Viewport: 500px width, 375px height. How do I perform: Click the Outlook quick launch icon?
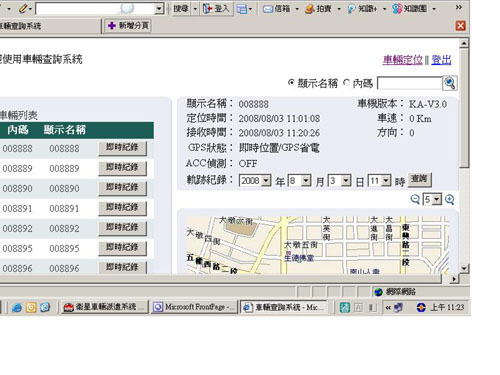pos(31,307)
